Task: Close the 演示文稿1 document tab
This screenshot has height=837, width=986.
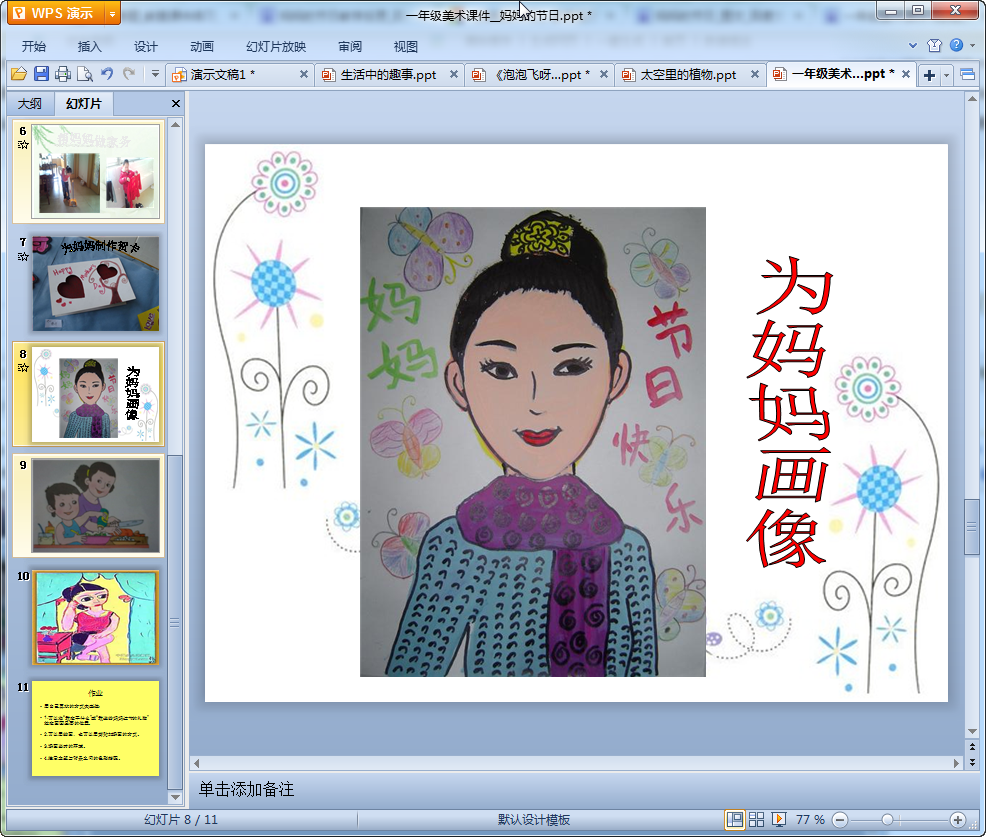Action: pyautogui.click(x=304, y=74)
